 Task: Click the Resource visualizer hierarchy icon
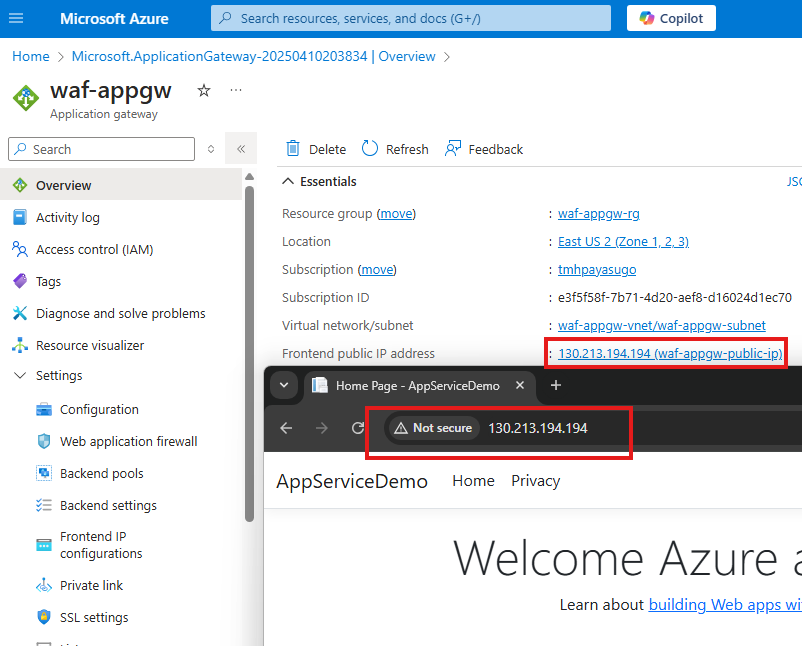coord(19,345)
